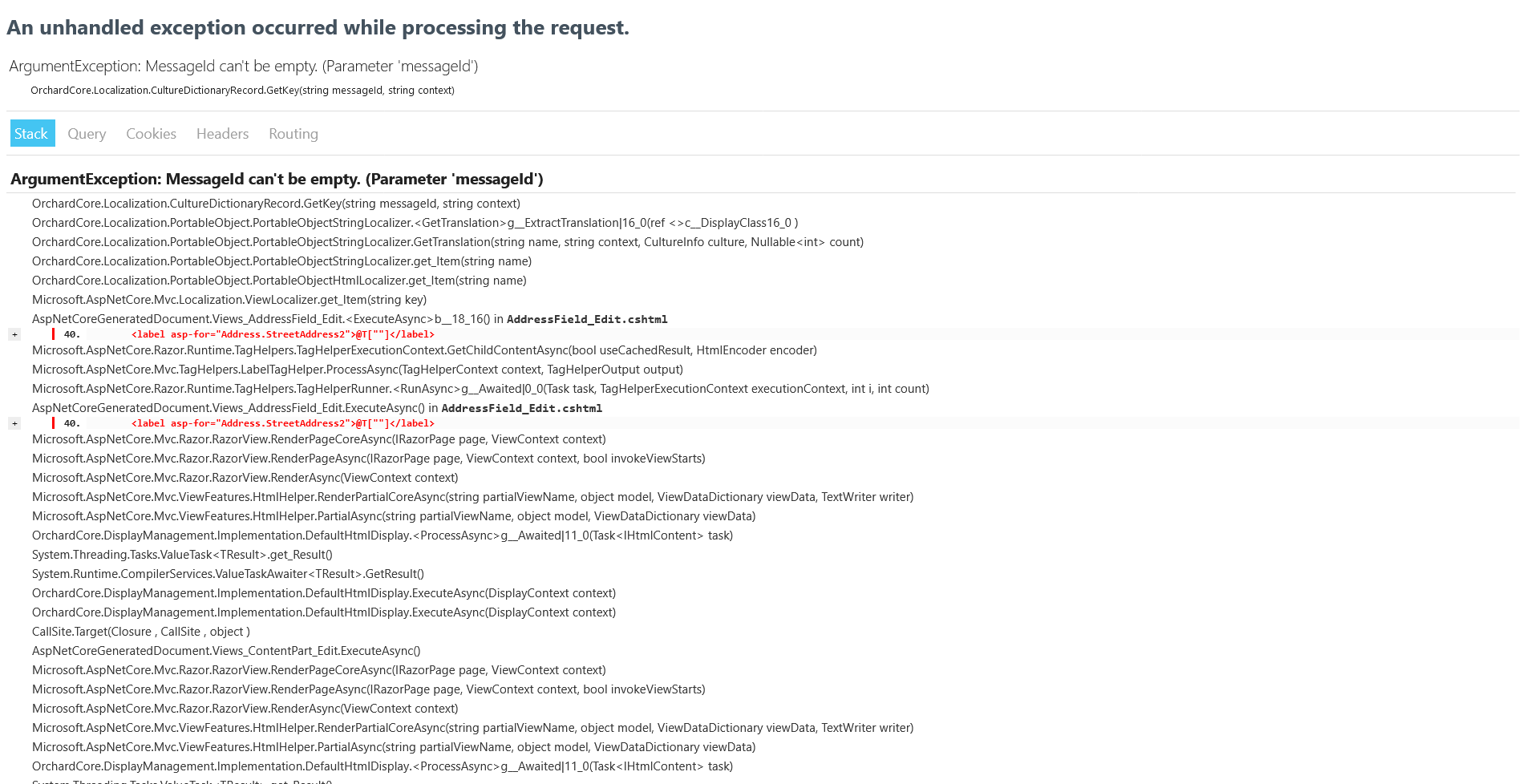Click the DefaultHtmlDisplay.ExecuteAsync stack frame

tap(324, 592)
